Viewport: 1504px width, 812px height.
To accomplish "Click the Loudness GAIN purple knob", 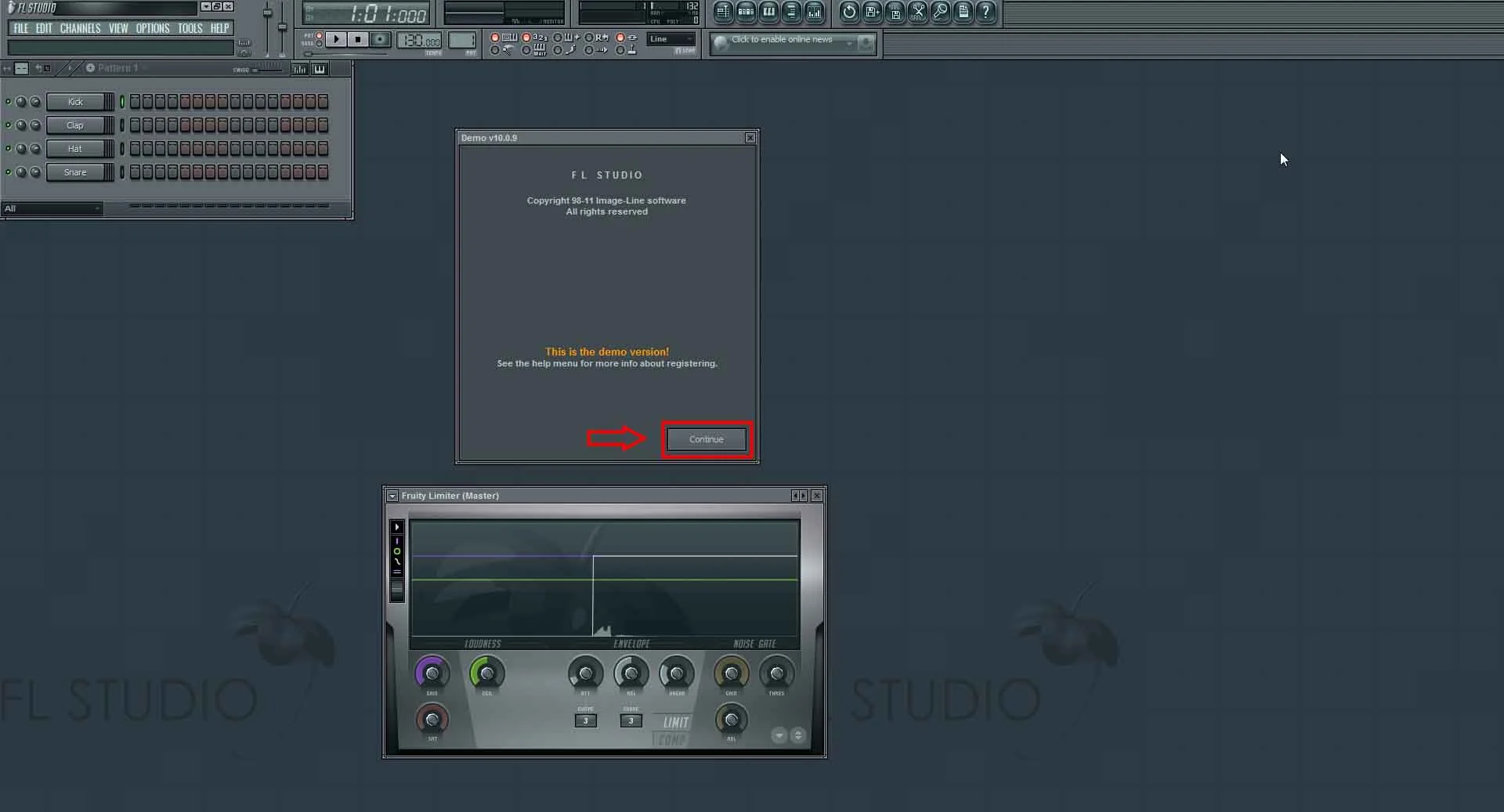I will point(432,673).
